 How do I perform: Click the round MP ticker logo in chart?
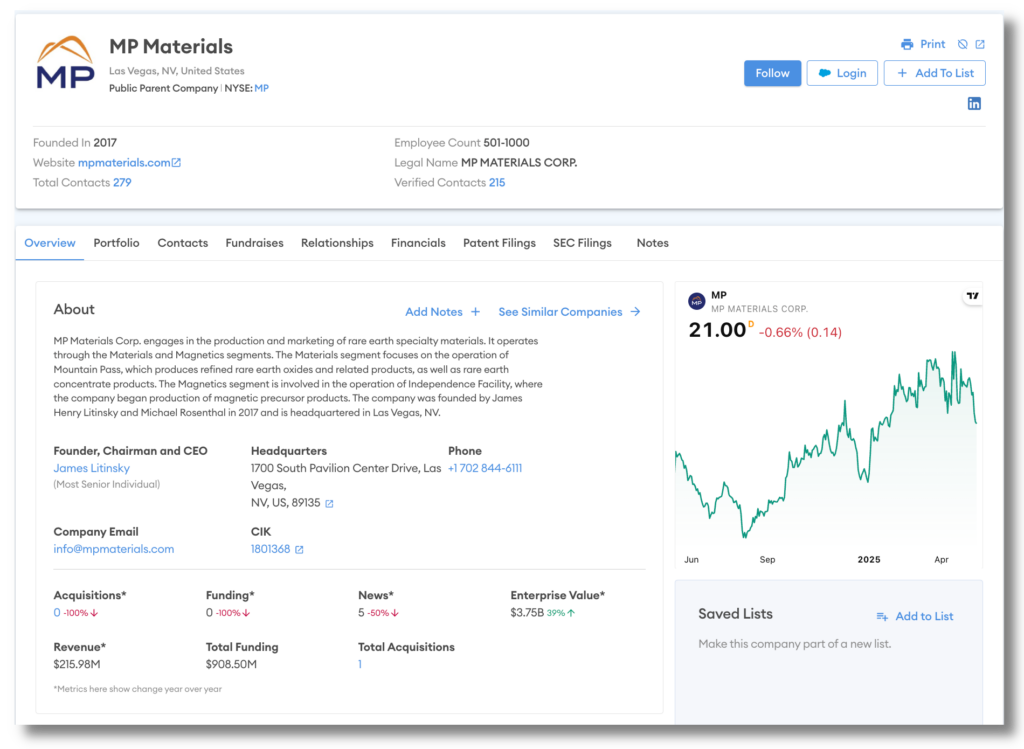tap(697, 301)
